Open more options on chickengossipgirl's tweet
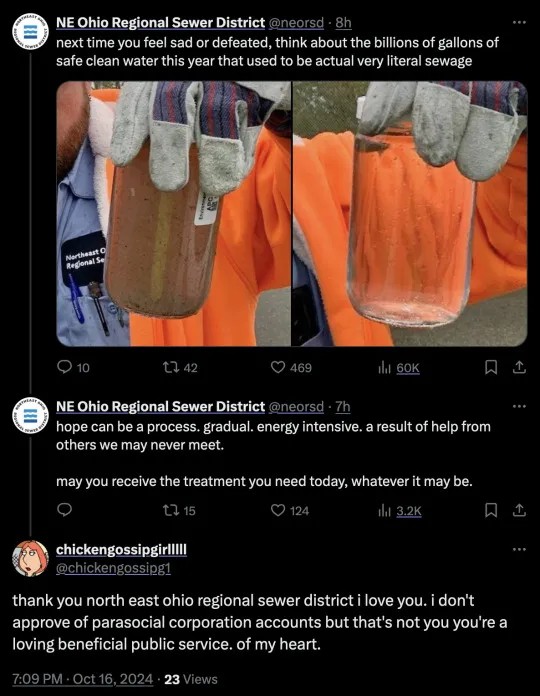540x696 pixels. tap(519, 550)
